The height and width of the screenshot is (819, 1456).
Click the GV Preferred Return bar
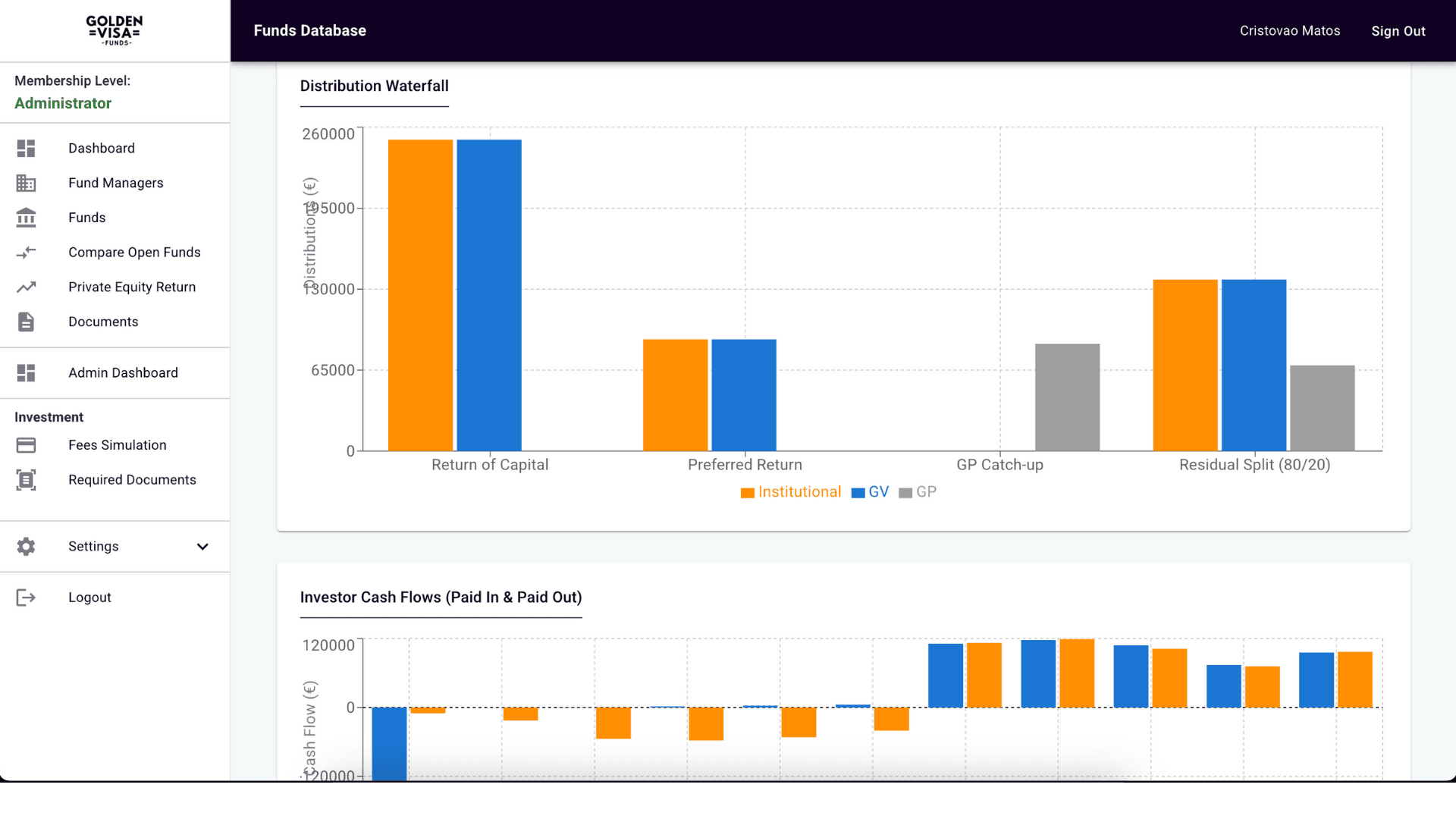click(x=744, y=395)
